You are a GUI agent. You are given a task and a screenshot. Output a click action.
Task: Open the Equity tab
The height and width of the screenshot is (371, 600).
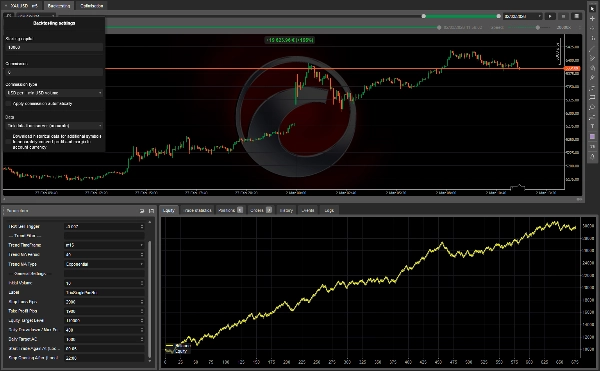[x=168, y=210]
